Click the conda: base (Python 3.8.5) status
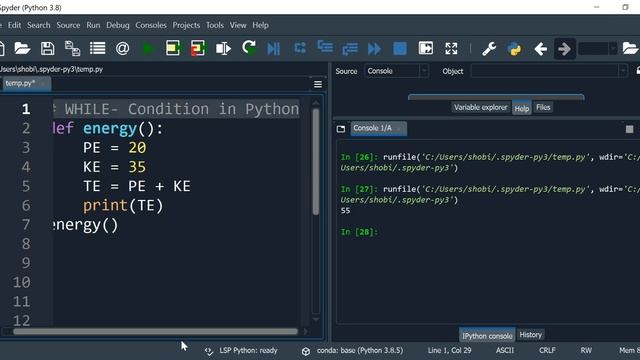 pyautogui.click(x=360, y=351)
